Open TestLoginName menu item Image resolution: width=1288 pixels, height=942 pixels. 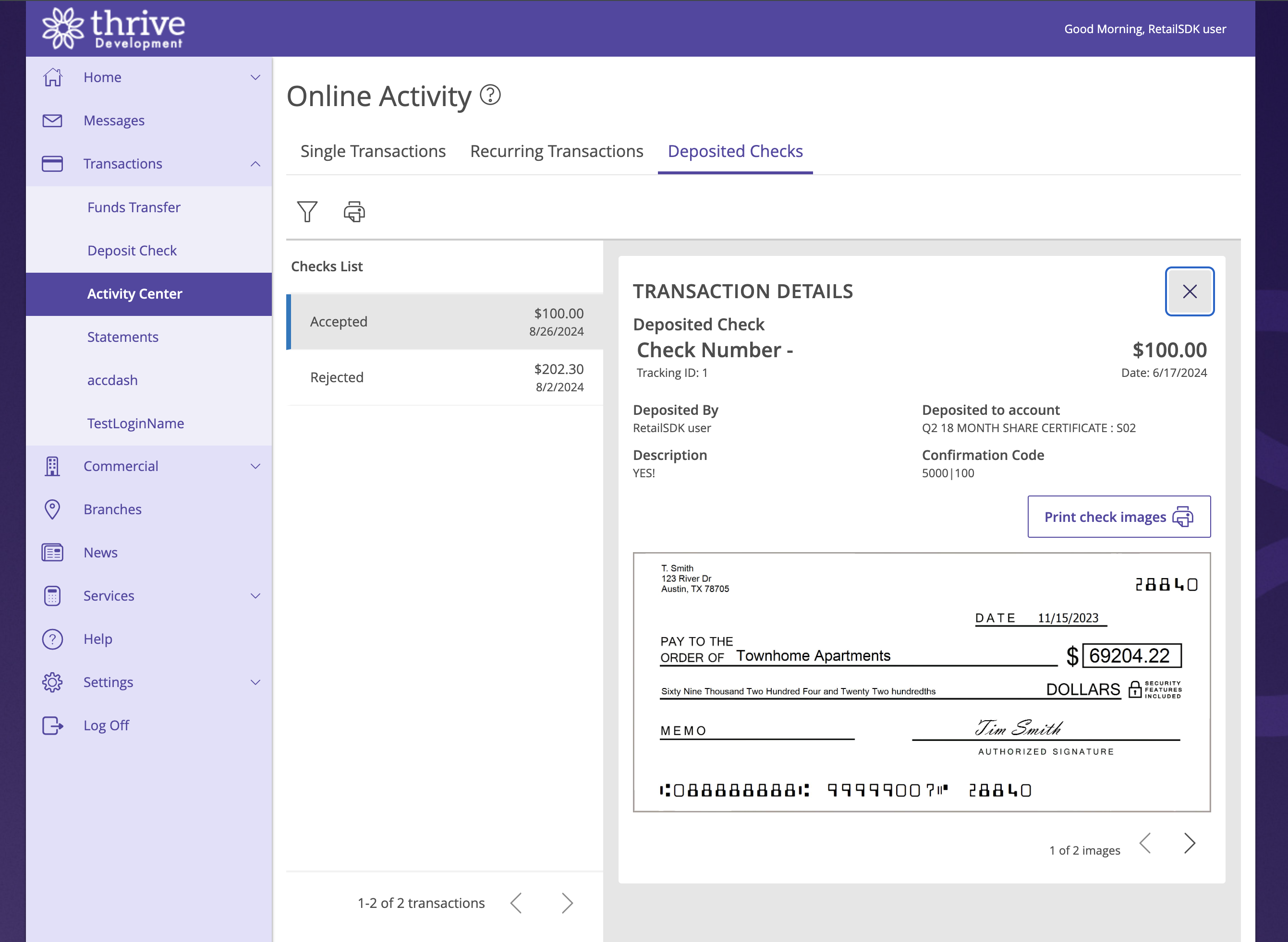pos(149,423)
